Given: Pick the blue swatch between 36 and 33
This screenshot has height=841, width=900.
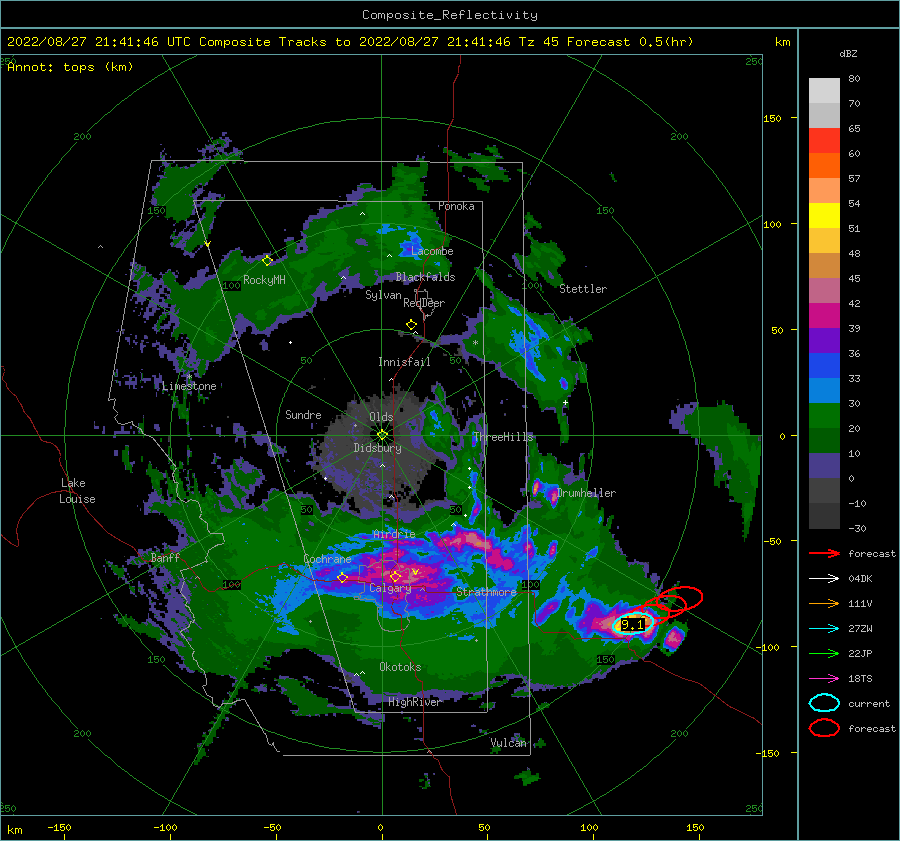Looking at the screenshot, I should coord(824,366).
